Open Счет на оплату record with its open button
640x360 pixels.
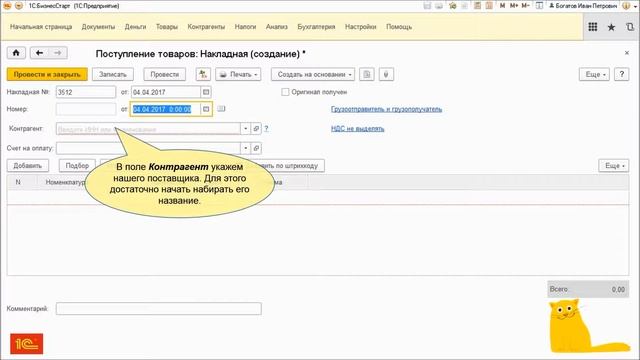point(256,148)
